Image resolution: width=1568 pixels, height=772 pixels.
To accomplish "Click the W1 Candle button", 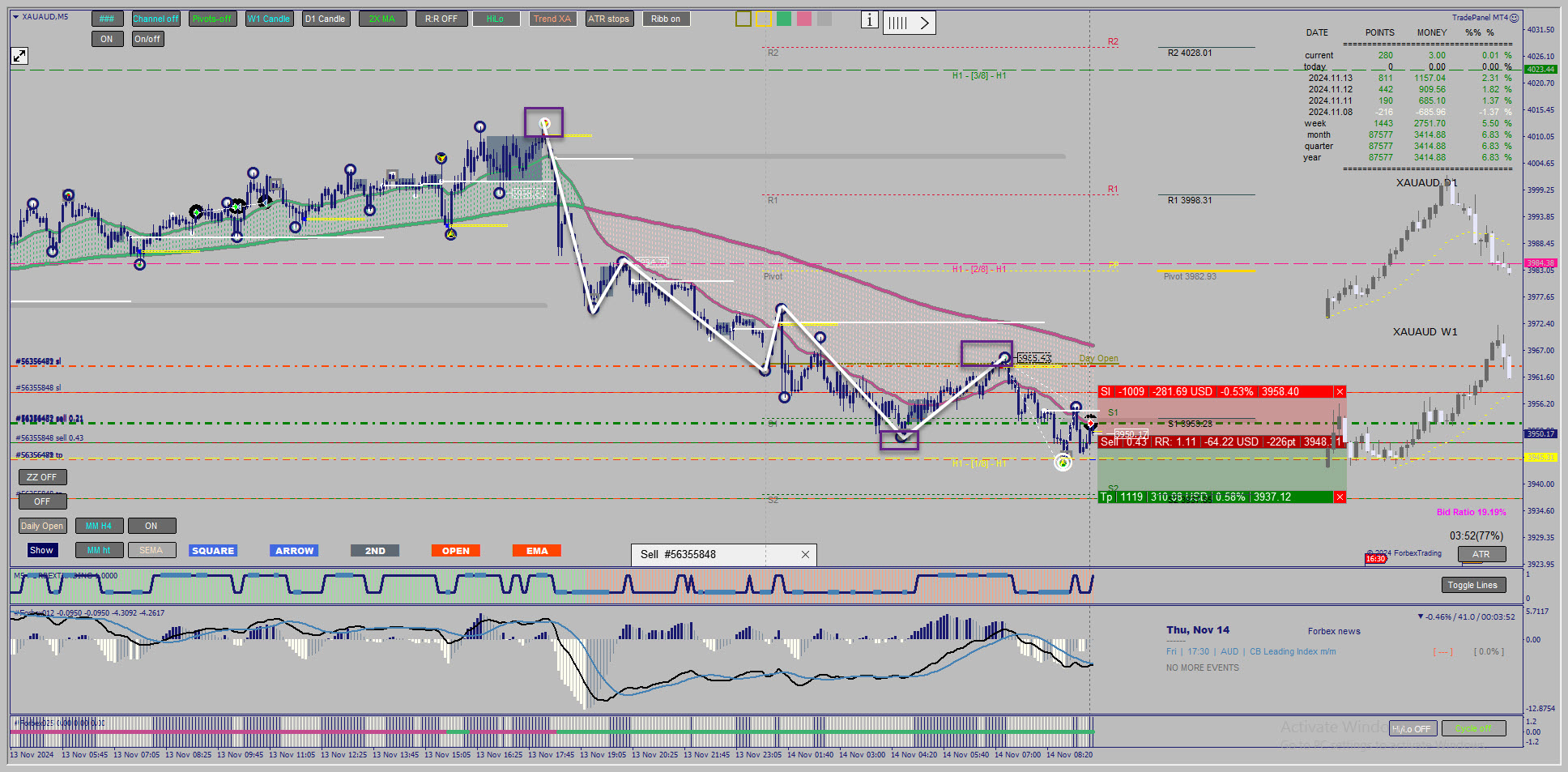I will [x=269, y=19].
